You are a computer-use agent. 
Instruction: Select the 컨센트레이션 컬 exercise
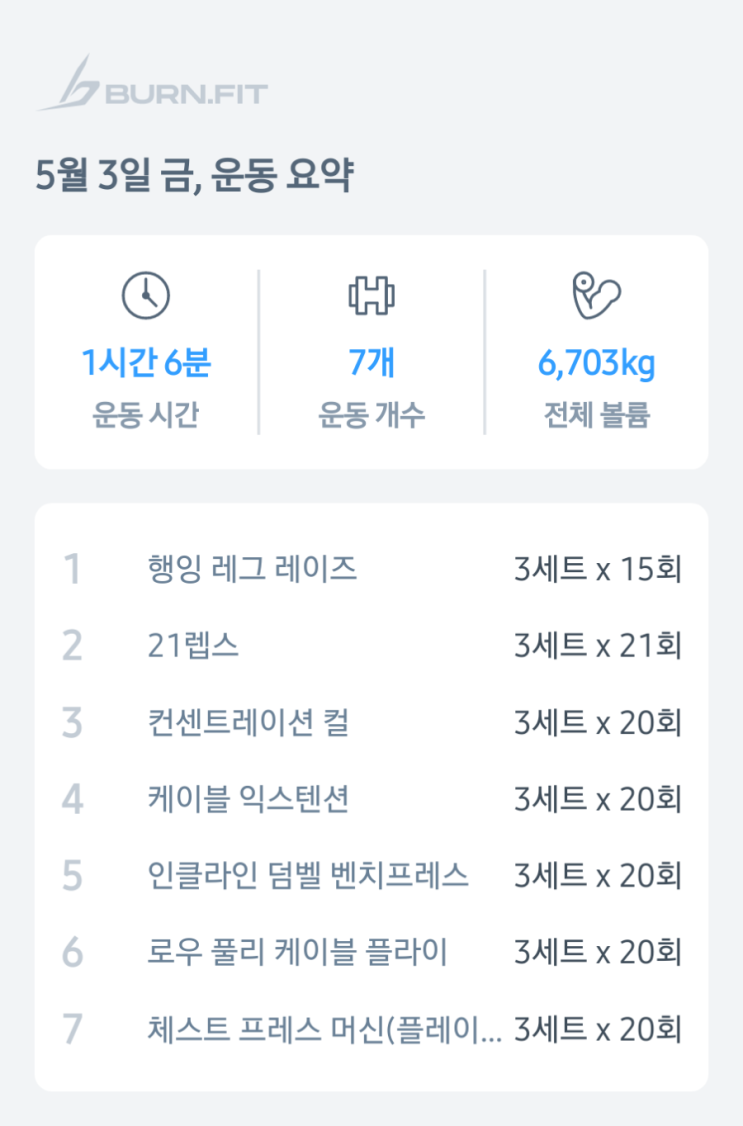click(248, 723)
